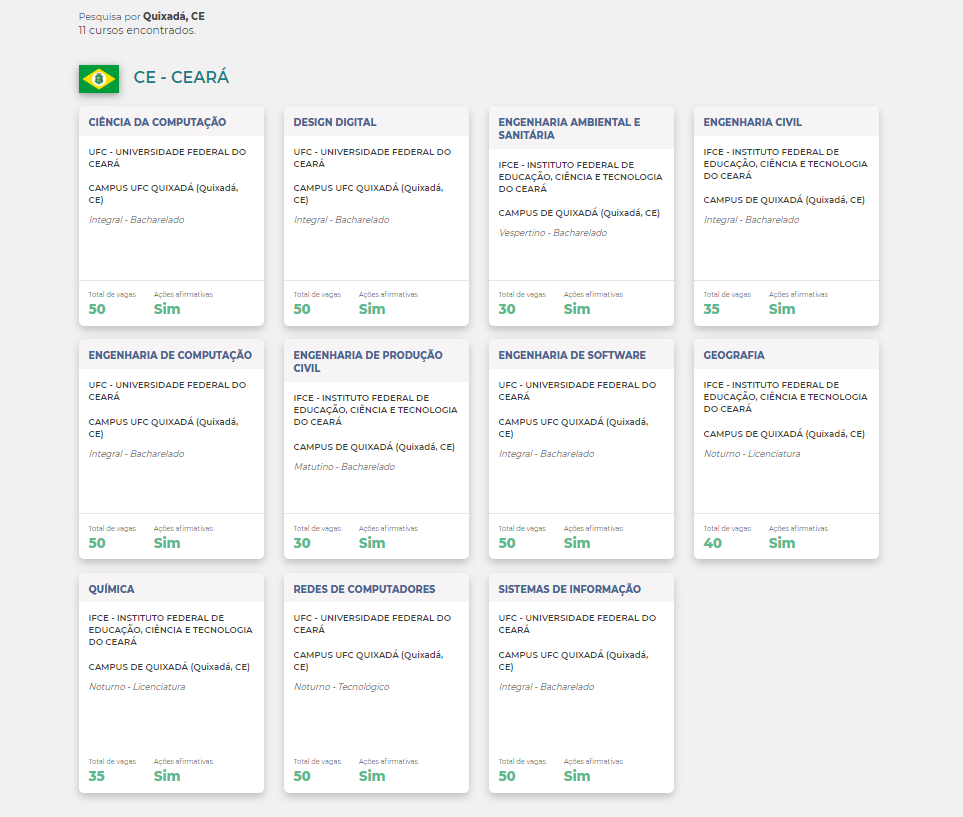
Task: Click the CE - CEARÁ state heading
Action: (x=181, y=77)
